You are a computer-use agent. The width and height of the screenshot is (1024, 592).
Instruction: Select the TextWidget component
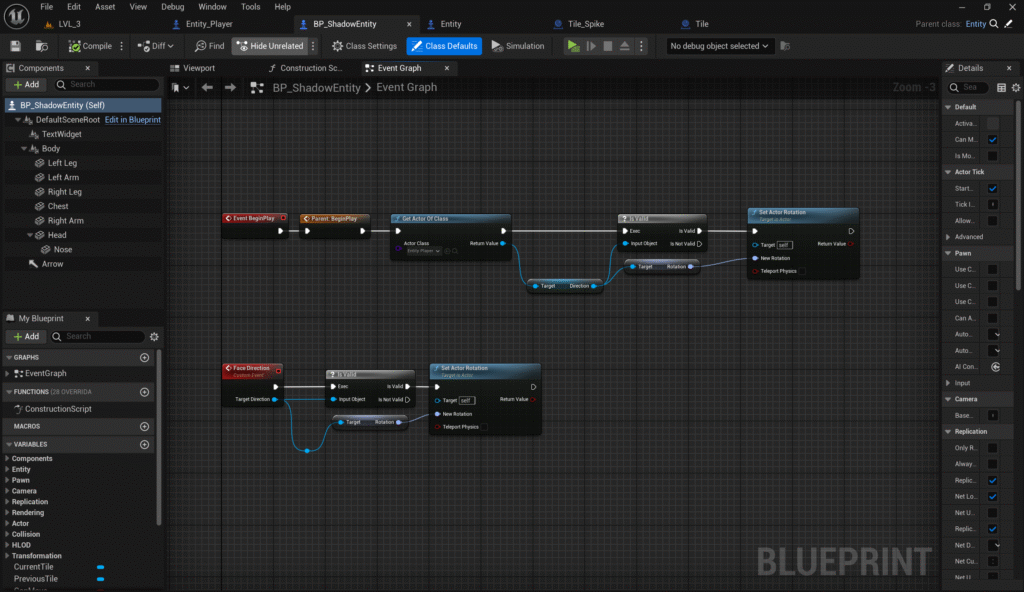(61, 134)
